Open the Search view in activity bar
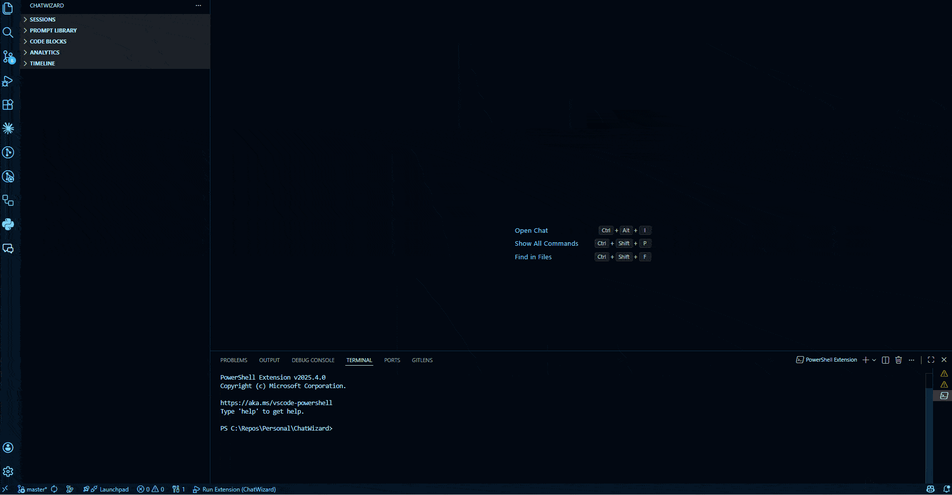This screenshot has width=952, height=495. click(8, 32)
